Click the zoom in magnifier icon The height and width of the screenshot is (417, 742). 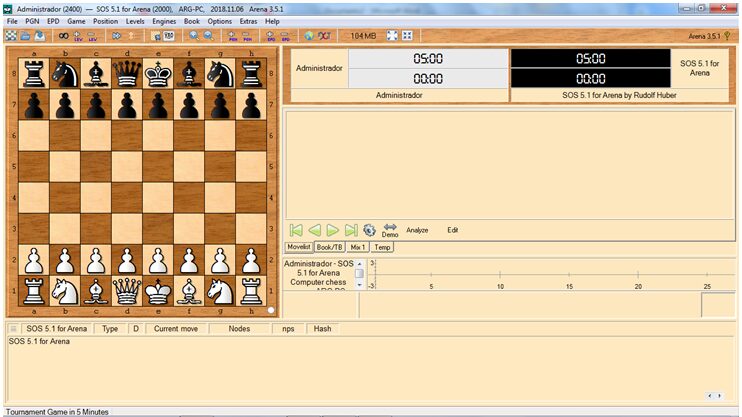point(194,36)
